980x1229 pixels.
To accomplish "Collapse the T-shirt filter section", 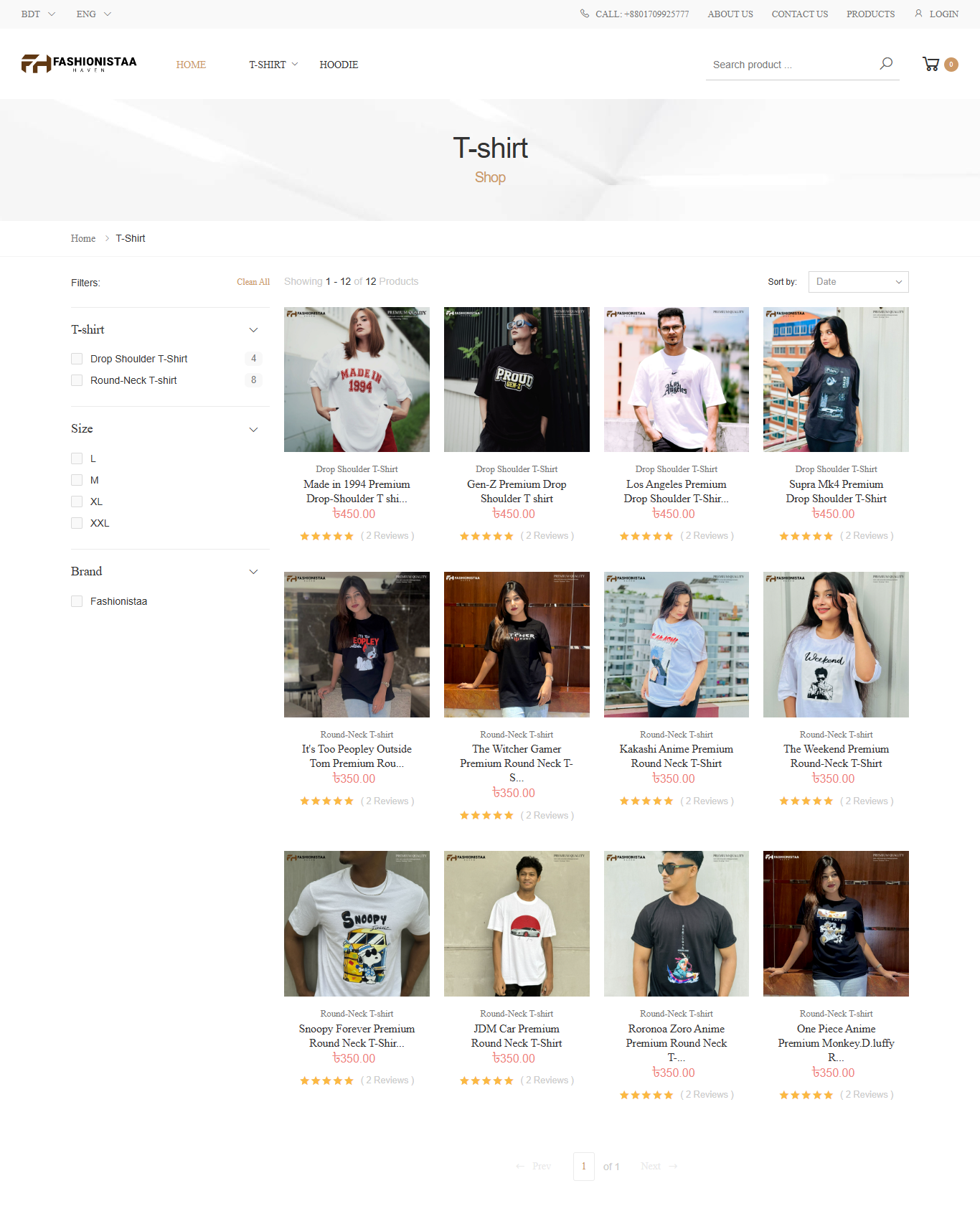I will (x=253, y=330).
